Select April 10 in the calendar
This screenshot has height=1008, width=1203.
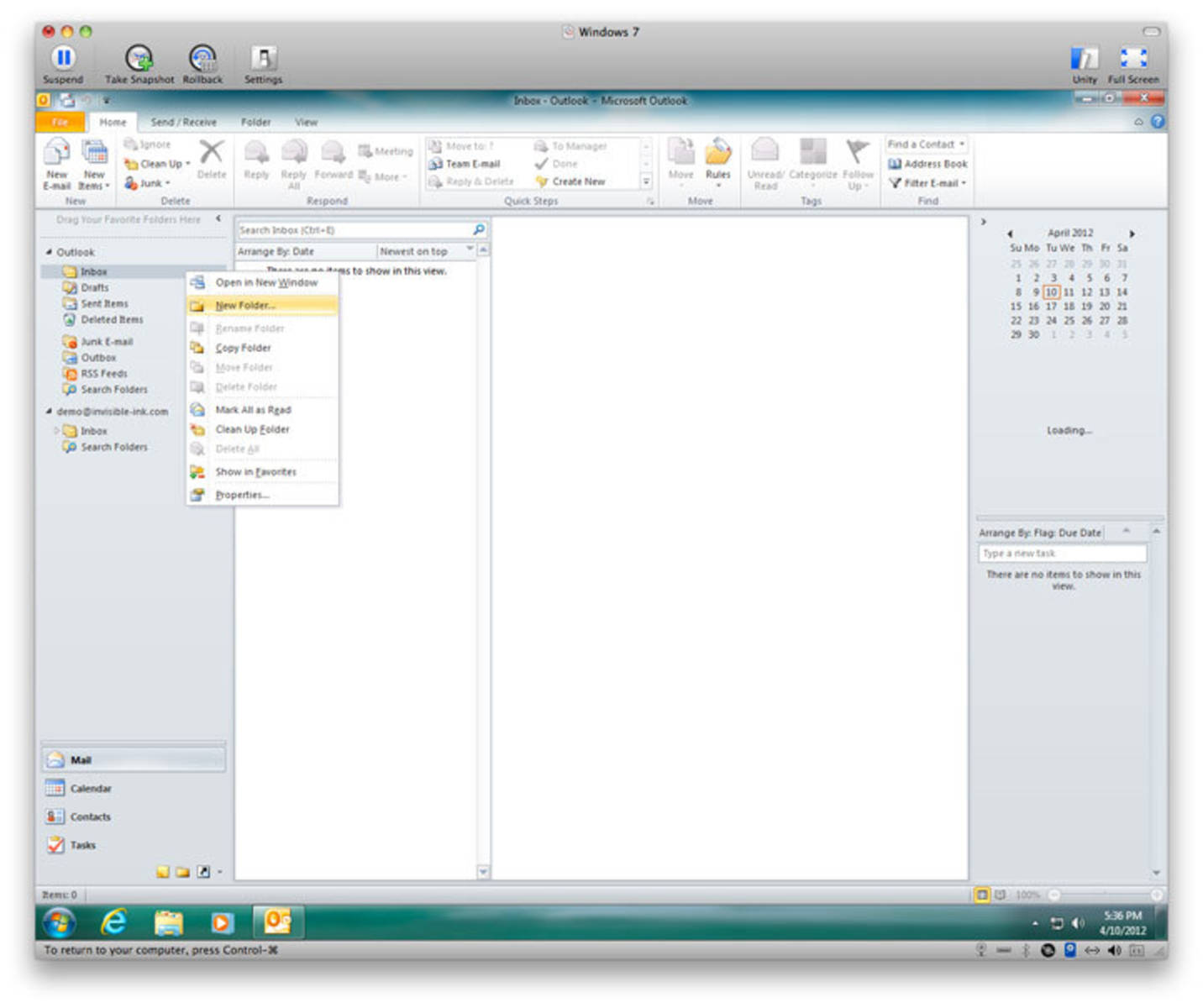pyautogui.click(x=1051, y=292)
